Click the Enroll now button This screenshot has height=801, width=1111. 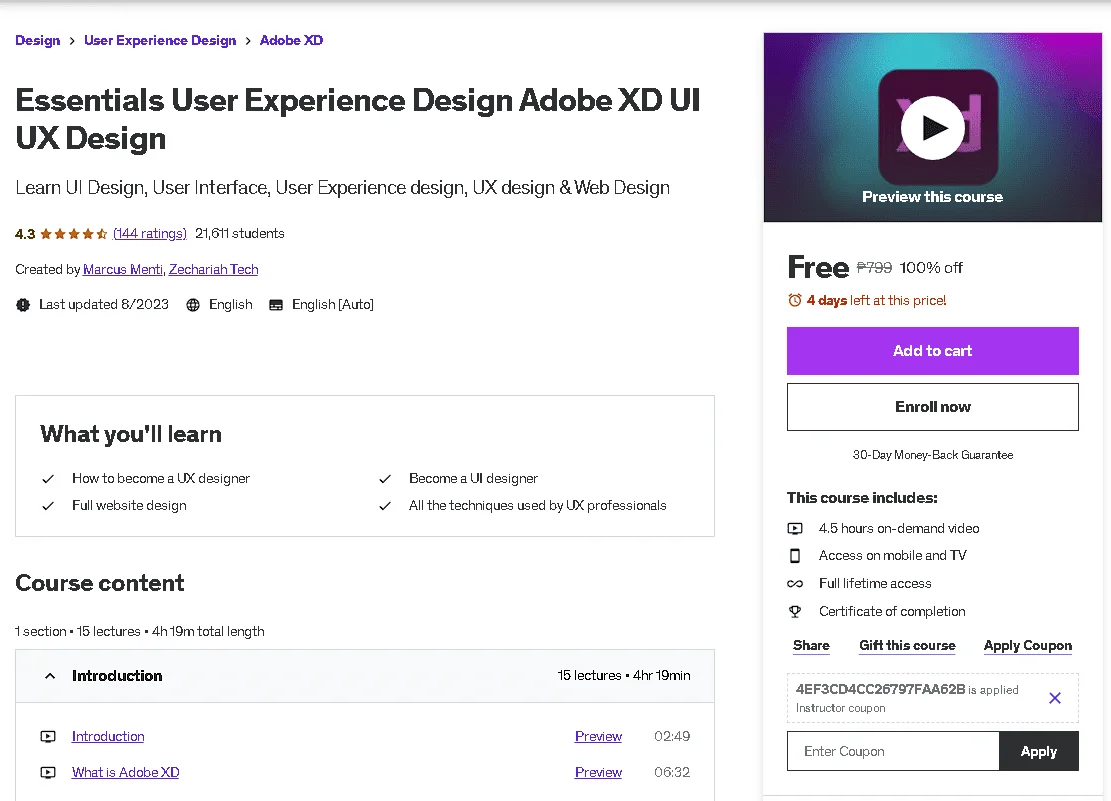click(932, 407)
